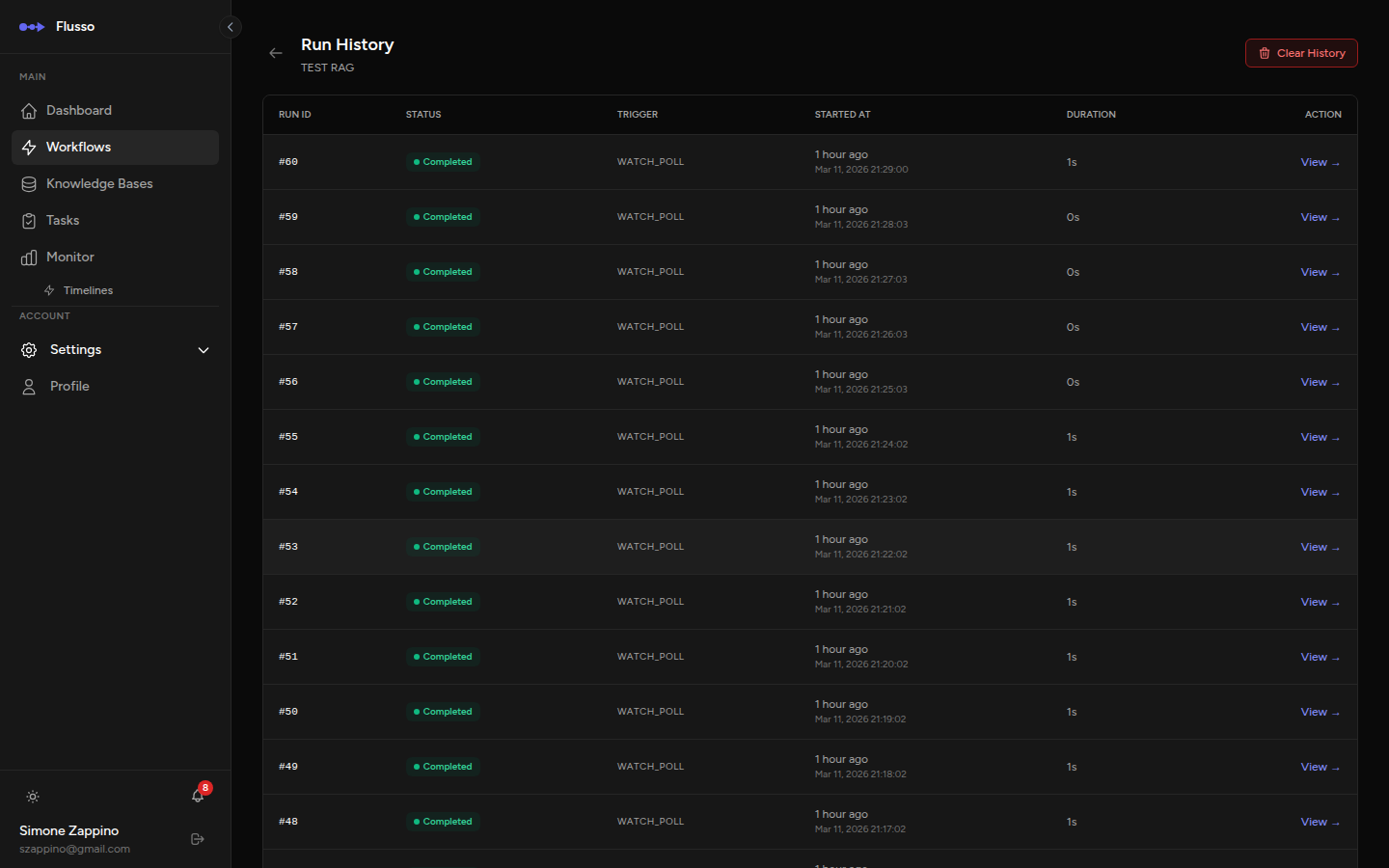Click the Dashboard home icon
Screen dimensions: 1389x868
[x=29, y=111]
